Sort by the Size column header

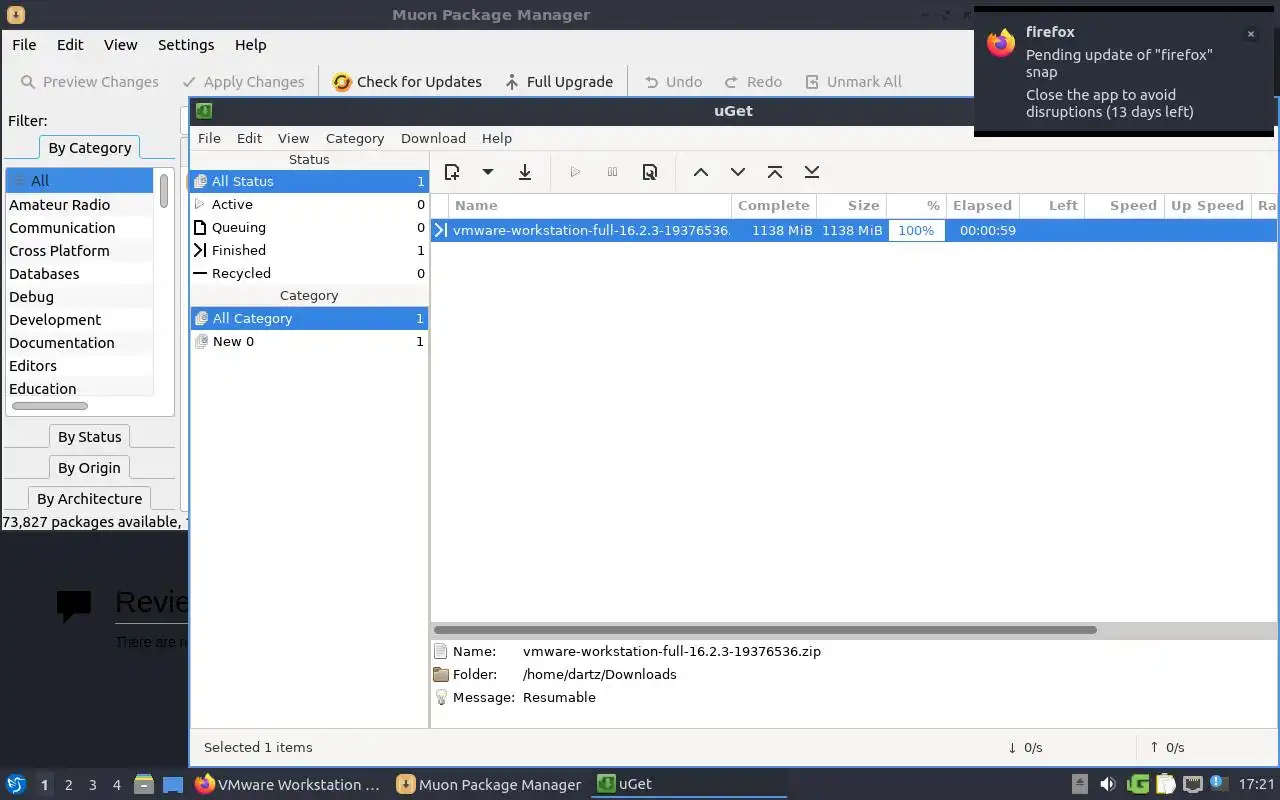click(851, 205)
